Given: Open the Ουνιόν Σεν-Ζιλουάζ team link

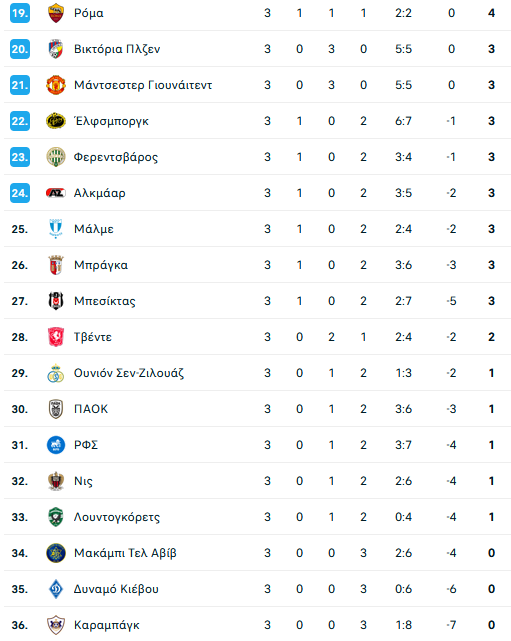Looking at the screenshot, I should point(129,373).
